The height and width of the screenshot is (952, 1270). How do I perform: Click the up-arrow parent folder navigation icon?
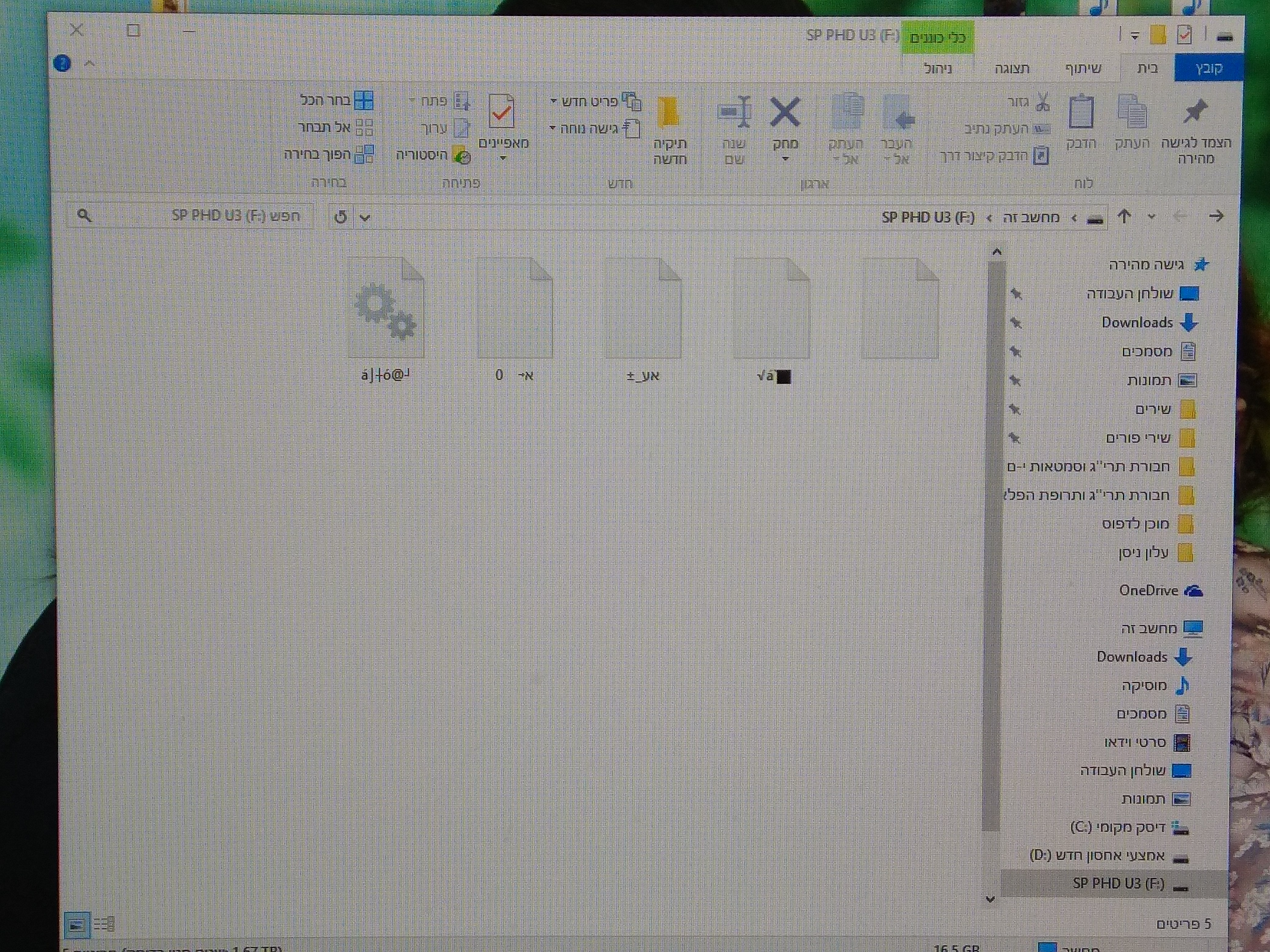coord(1124,216)
